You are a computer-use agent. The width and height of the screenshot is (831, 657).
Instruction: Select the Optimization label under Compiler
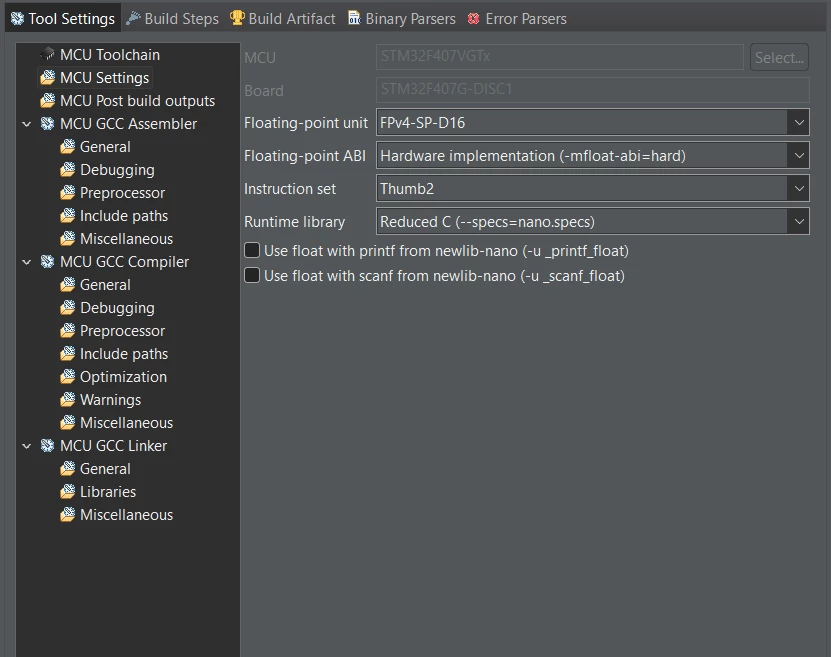123,377
